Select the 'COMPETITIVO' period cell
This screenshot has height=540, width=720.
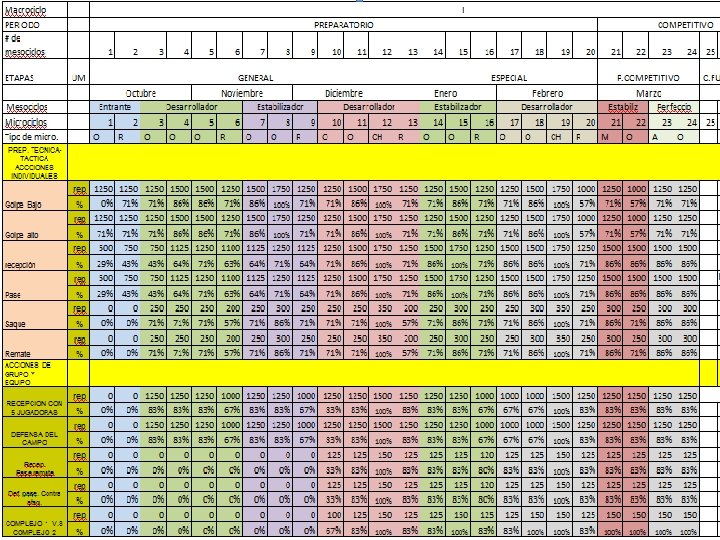[x=658, y=25]
